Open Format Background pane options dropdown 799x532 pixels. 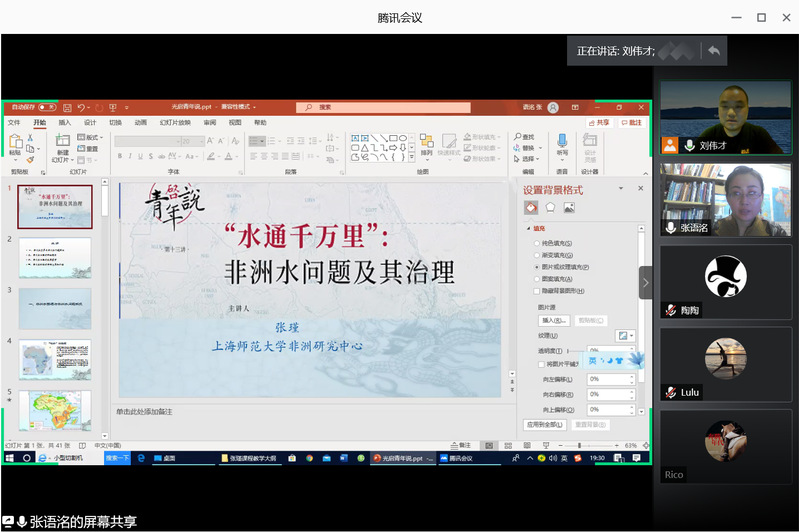click(621, 188)
